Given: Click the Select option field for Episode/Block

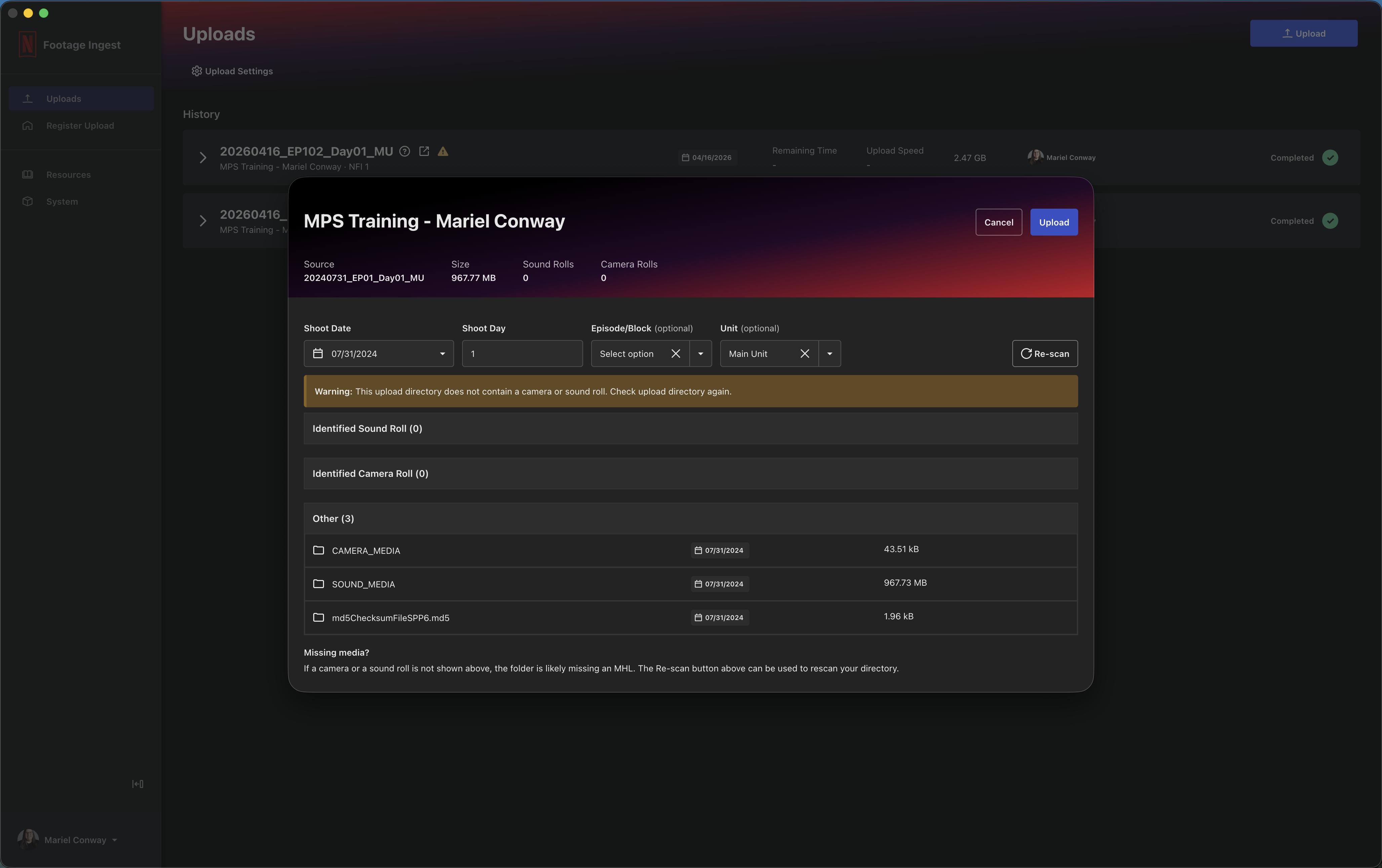Looking at the screenshot, I should 627,354.
